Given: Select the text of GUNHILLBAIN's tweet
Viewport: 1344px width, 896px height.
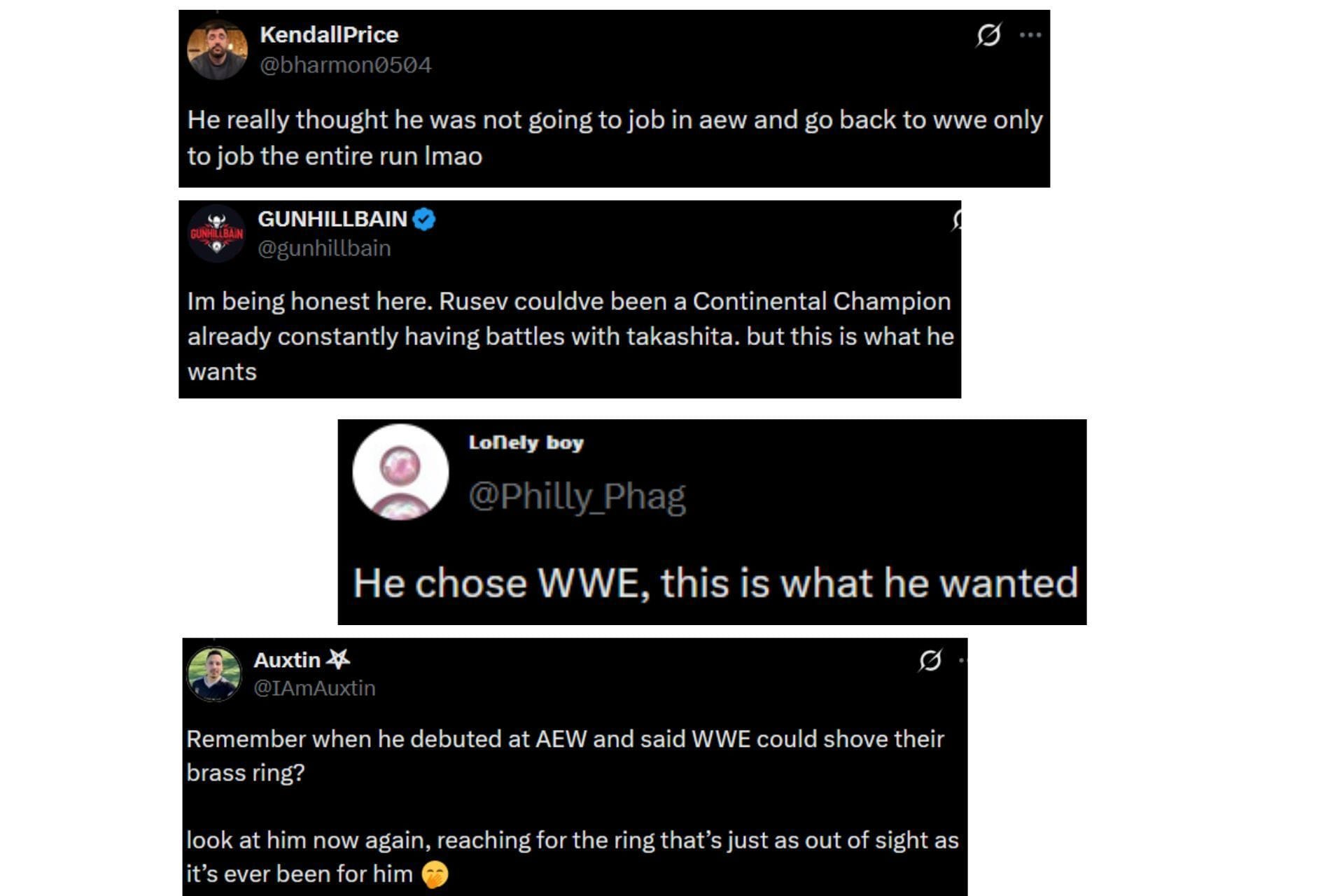Looking at the screenshot, I should click(568, 336).
